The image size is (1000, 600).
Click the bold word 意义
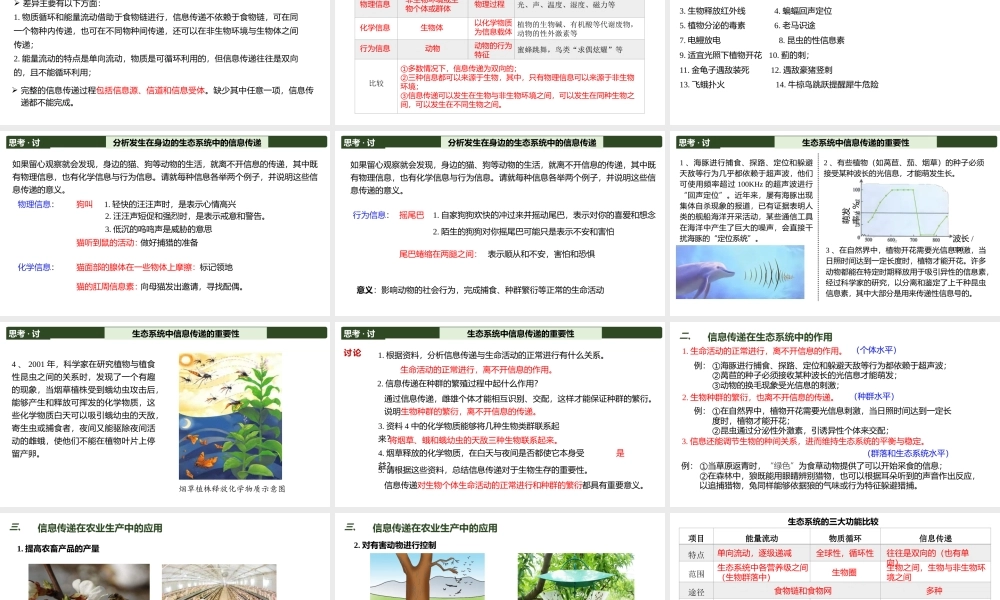tap(365, 289)
